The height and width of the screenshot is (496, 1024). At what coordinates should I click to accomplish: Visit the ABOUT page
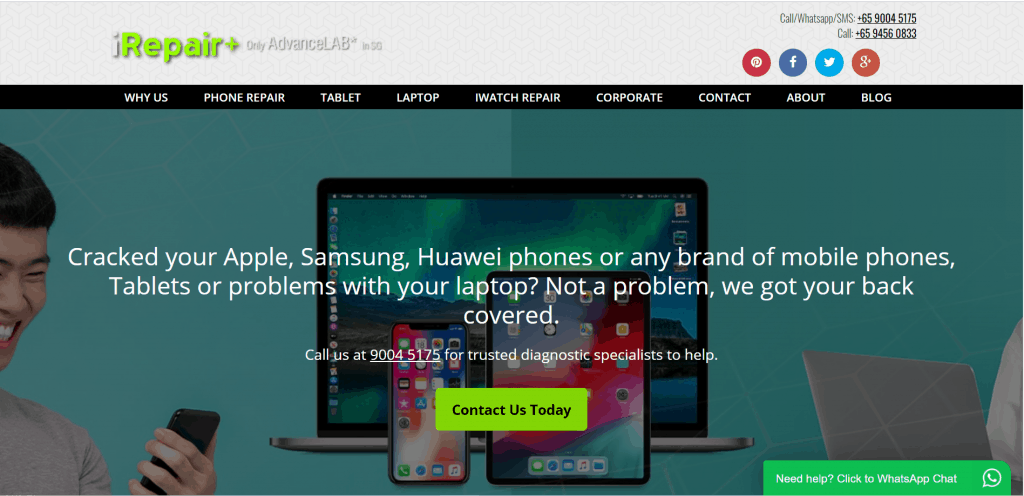pyautogui.click(x=806, y=98)
